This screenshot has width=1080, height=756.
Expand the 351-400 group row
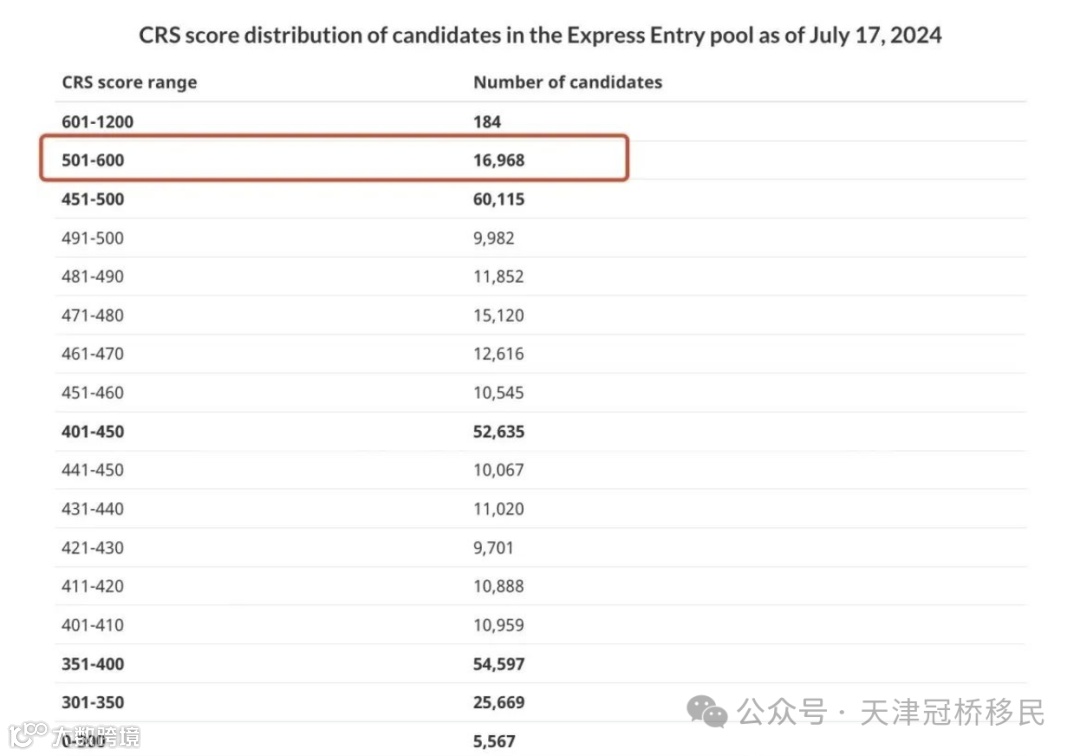94,664
